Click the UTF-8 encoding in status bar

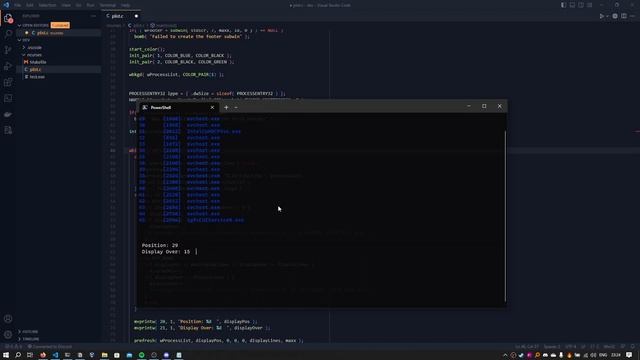click(x=571, y=347)
